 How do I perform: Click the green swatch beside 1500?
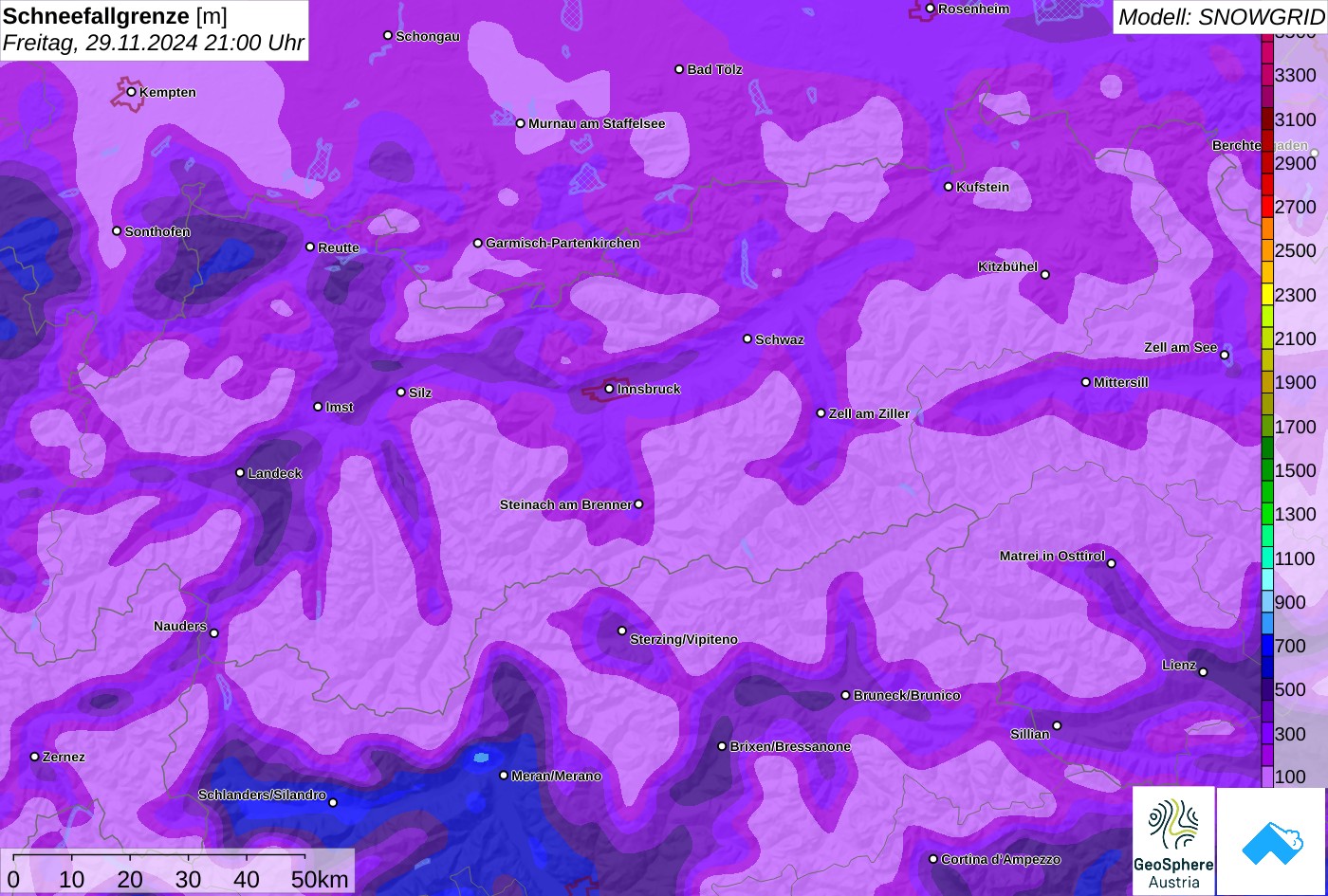[x=1267, y=470]
